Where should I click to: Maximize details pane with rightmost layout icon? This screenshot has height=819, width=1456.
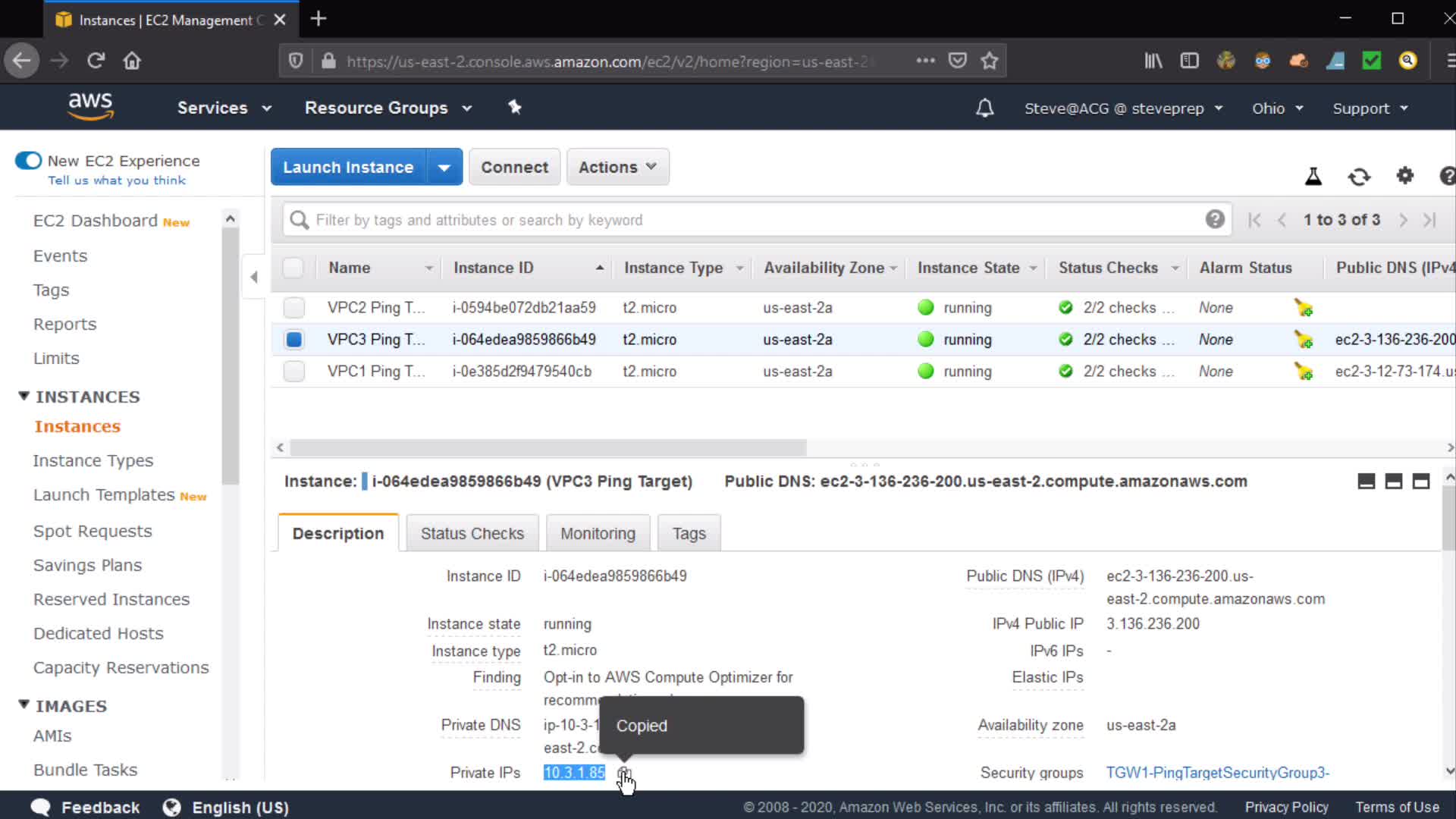pos(1421,482)
